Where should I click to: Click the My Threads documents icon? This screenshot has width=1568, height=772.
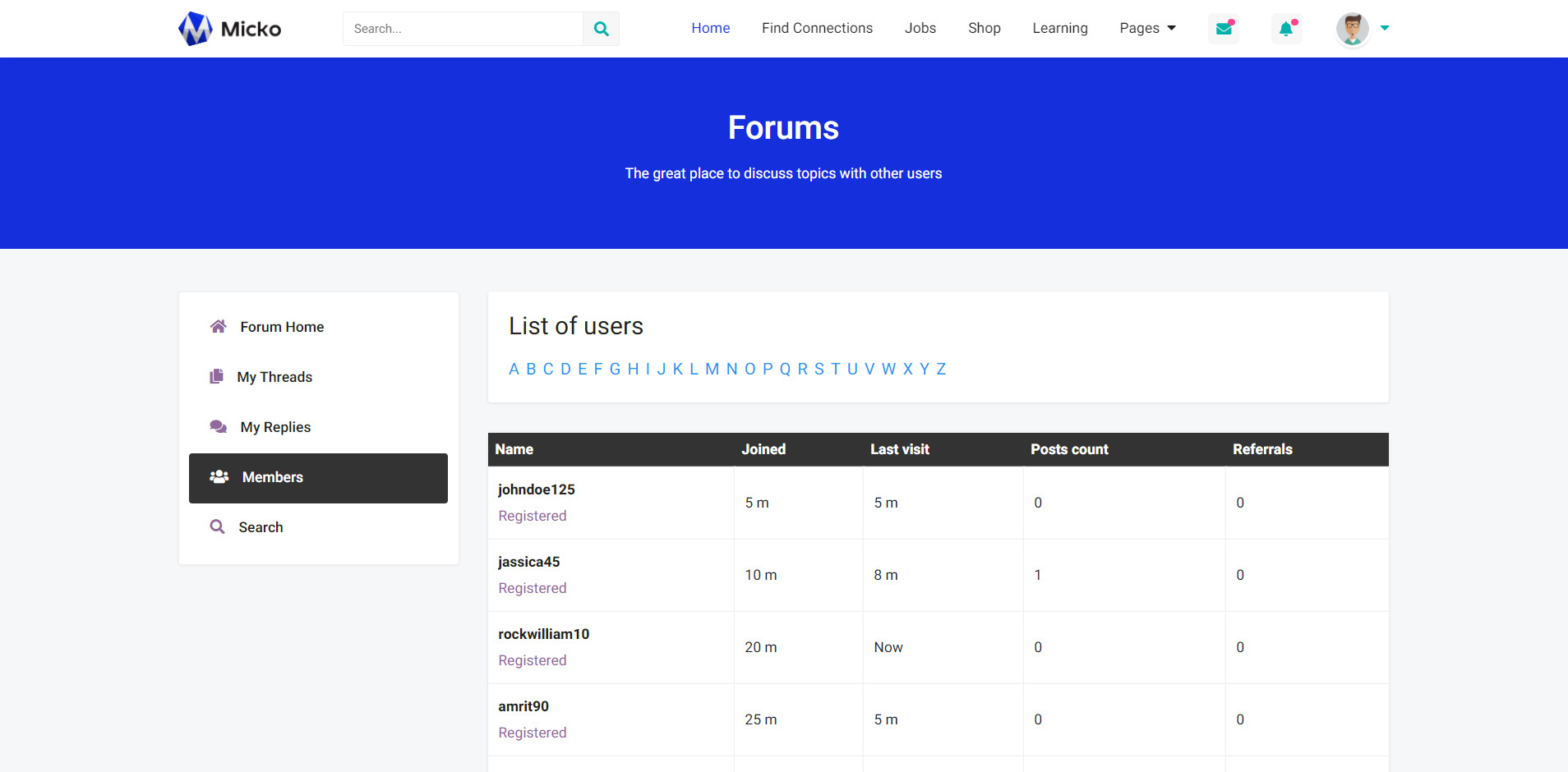click(216, 377)
